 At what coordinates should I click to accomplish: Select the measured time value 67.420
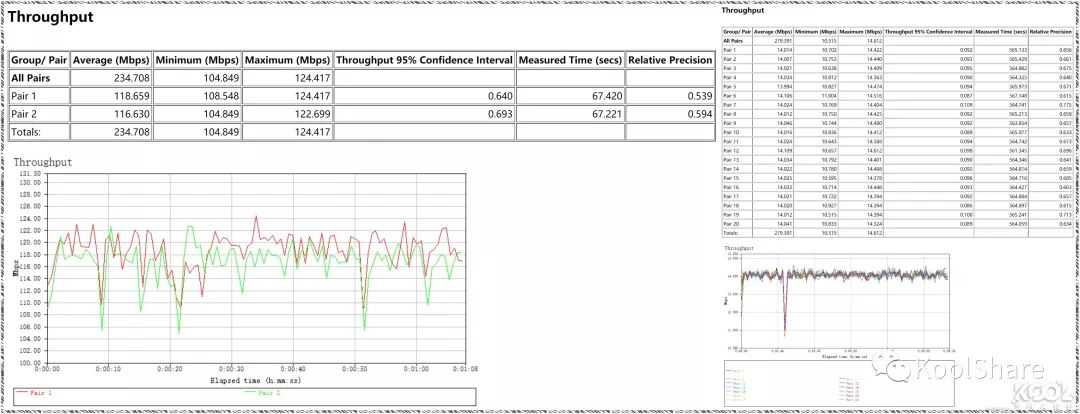(606, 96)
